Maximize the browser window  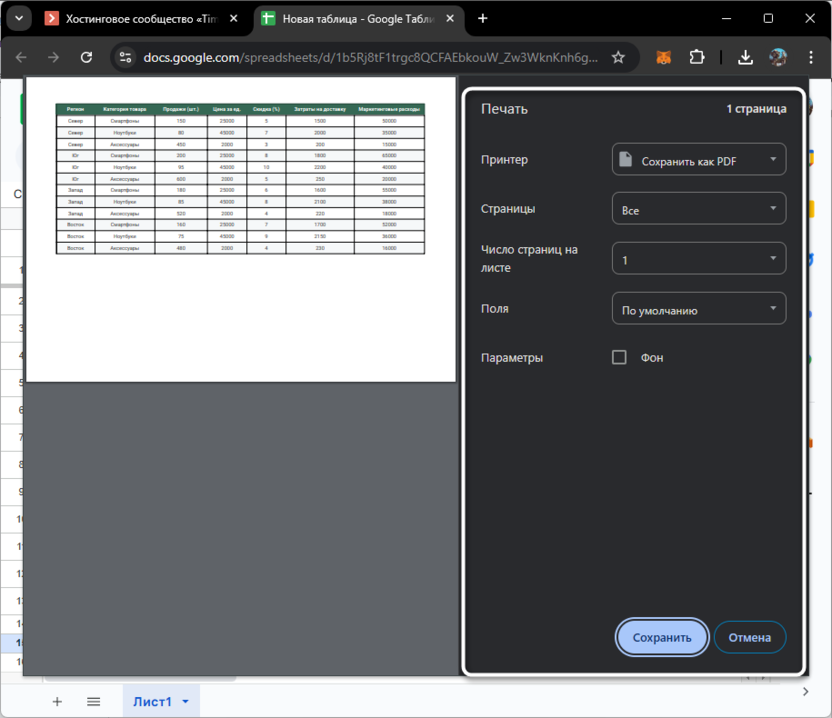(768, 19)
